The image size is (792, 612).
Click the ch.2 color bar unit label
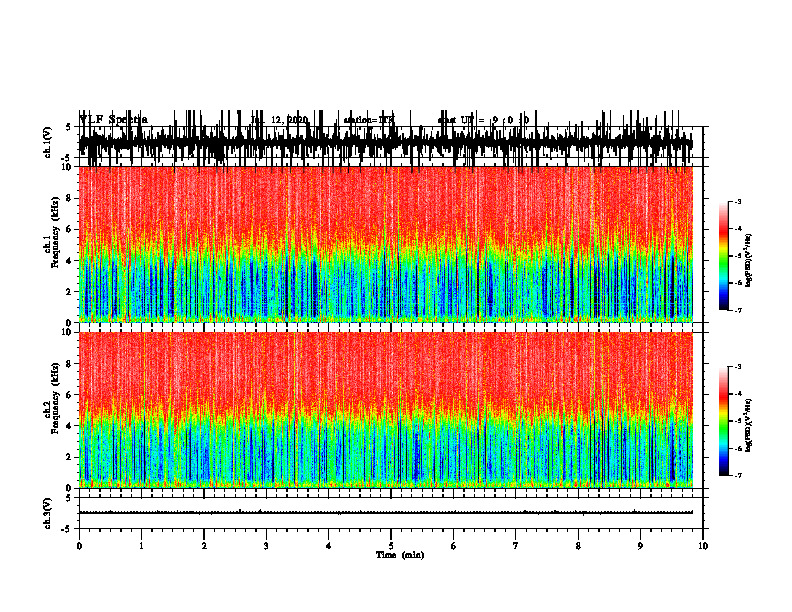(749, 425)
